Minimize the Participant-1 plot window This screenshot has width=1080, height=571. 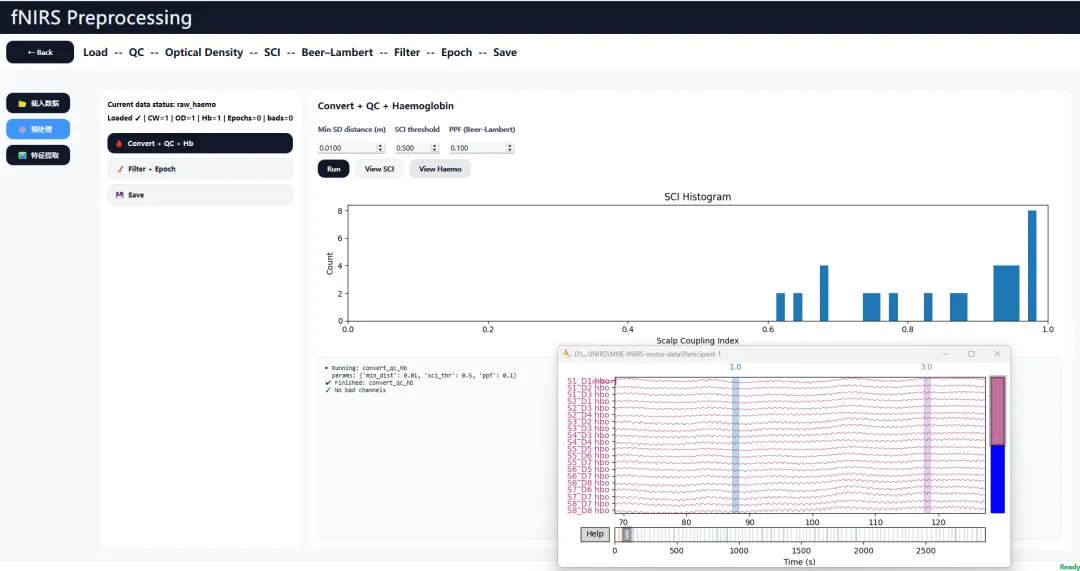point(946,354)
